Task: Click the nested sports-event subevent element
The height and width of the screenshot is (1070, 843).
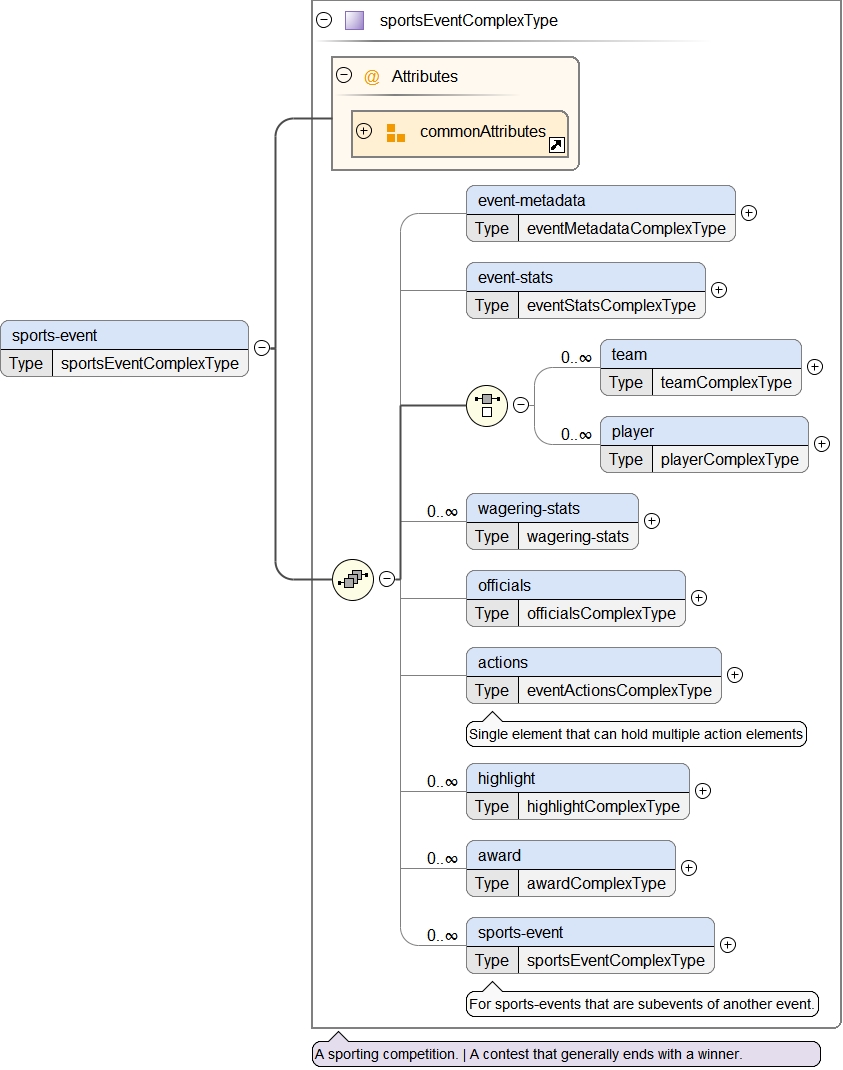Action: coord(590,933)
